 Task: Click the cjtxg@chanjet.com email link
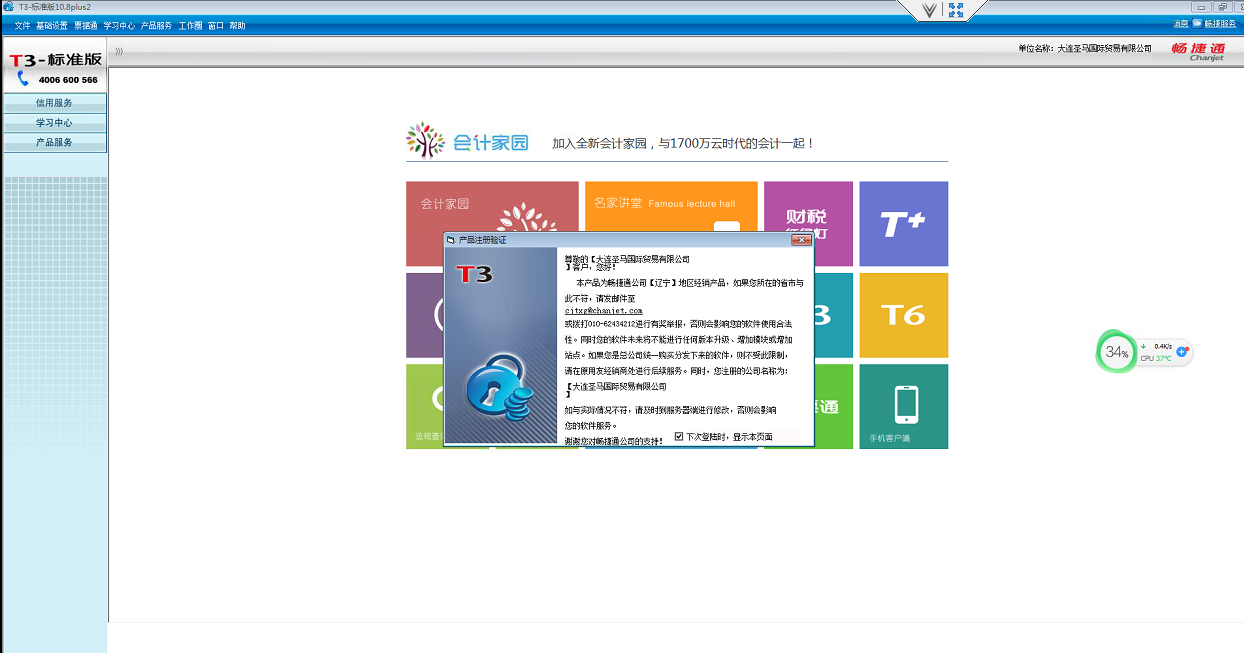click(603, 311)
